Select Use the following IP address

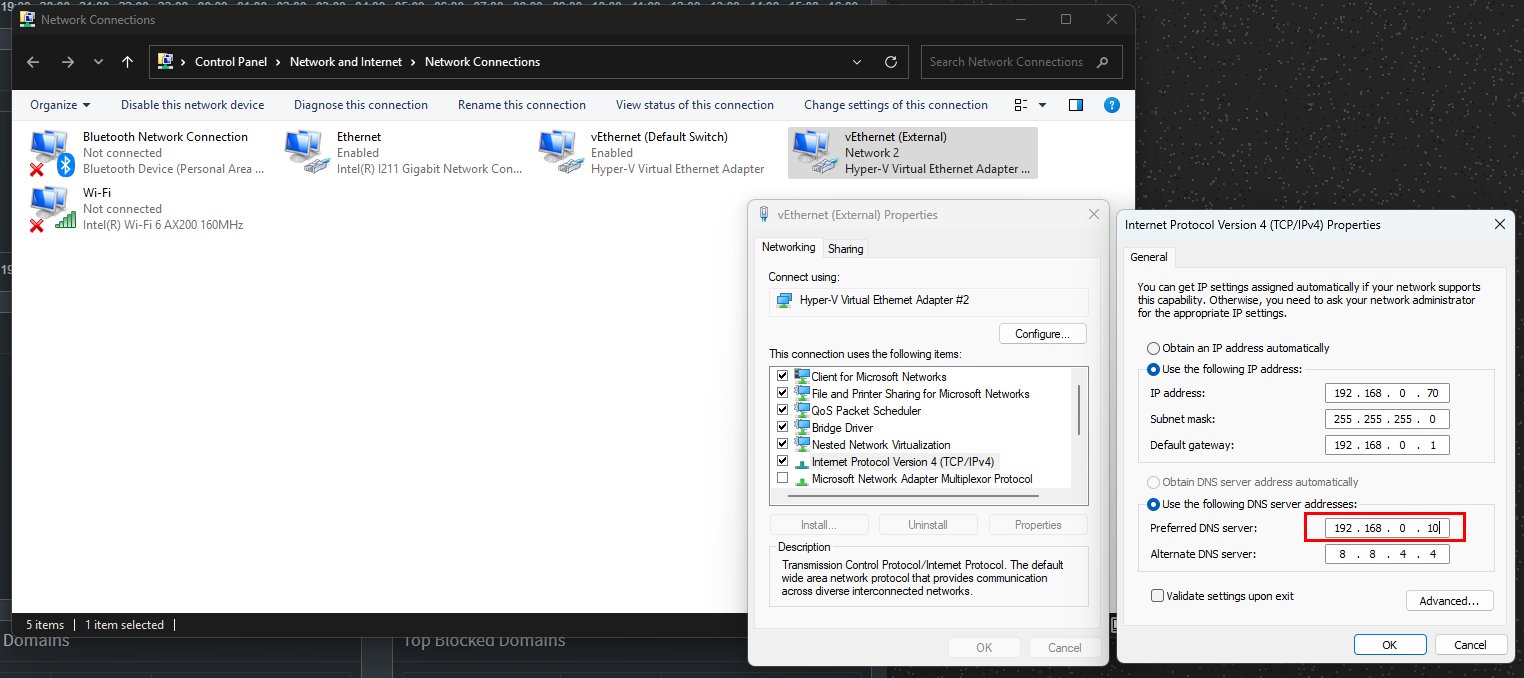pyautogui.click(x=1154, y=369)
